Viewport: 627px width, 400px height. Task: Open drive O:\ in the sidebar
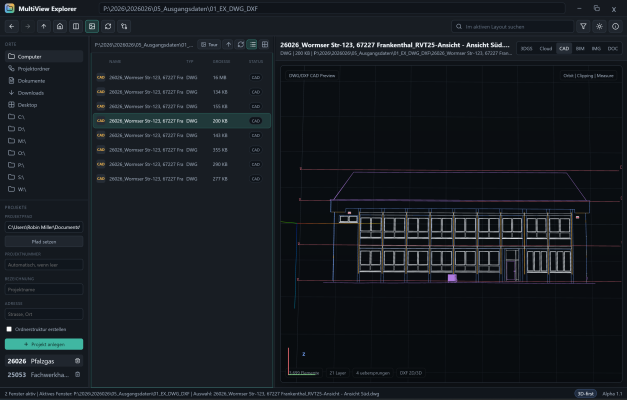[44, 153]
